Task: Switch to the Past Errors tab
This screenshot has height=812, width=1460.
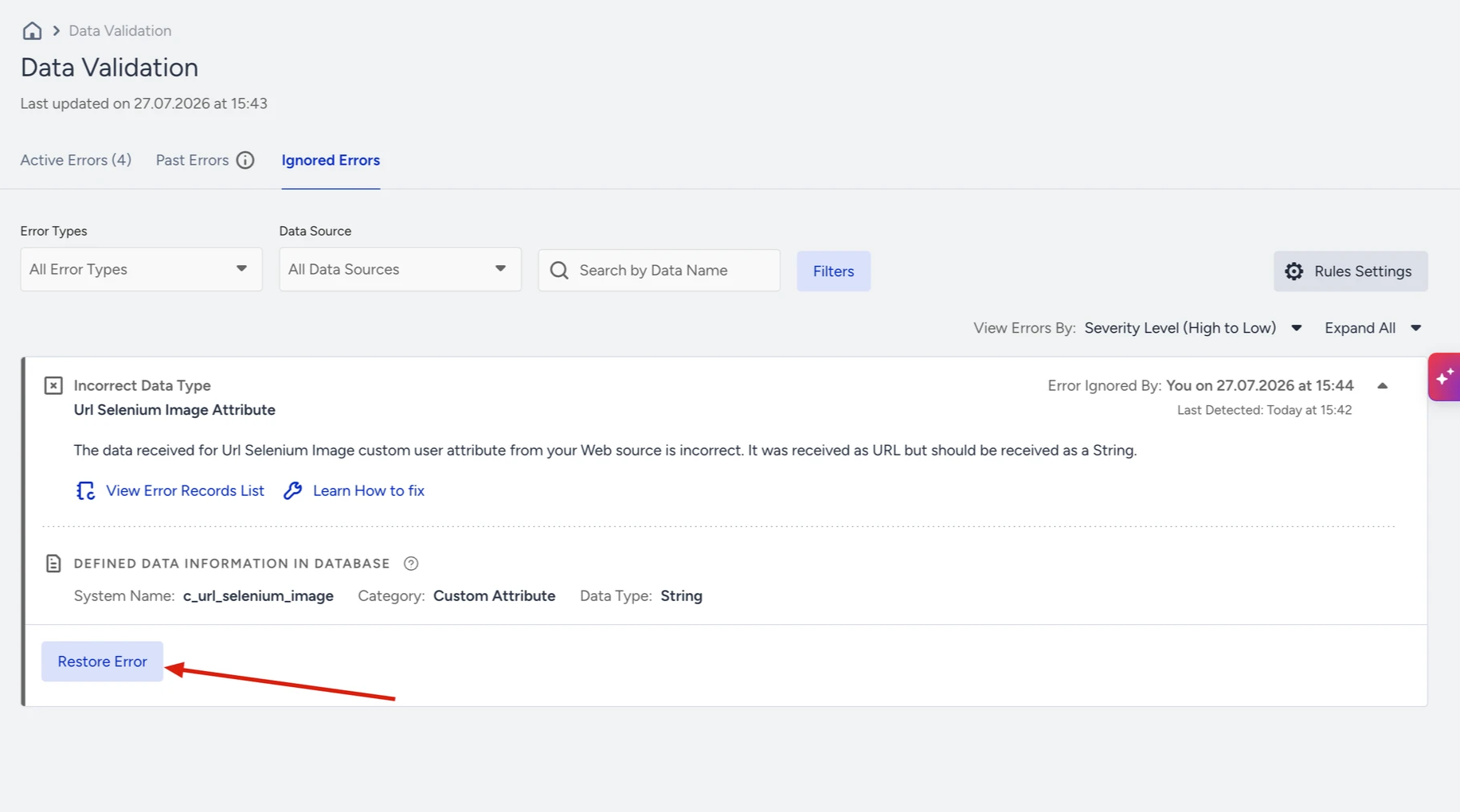Action: [x=192, y=160]
